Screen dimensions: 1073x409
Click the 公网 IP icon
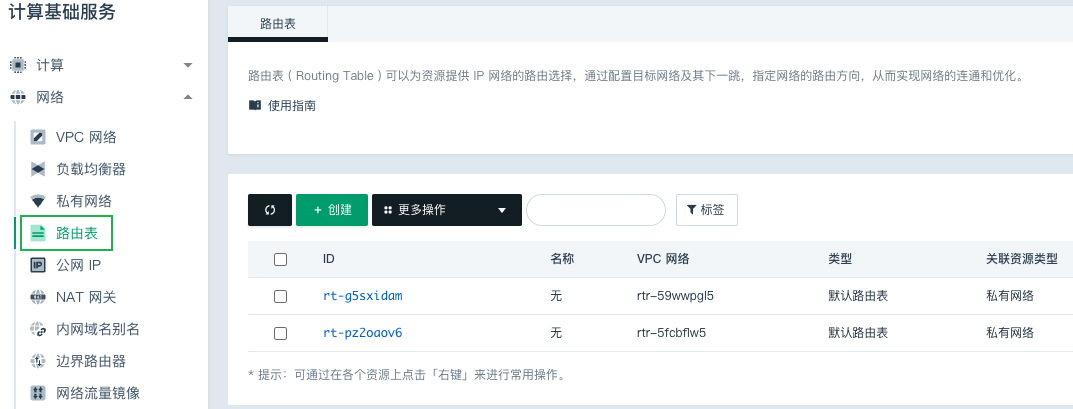pos(38,265)
